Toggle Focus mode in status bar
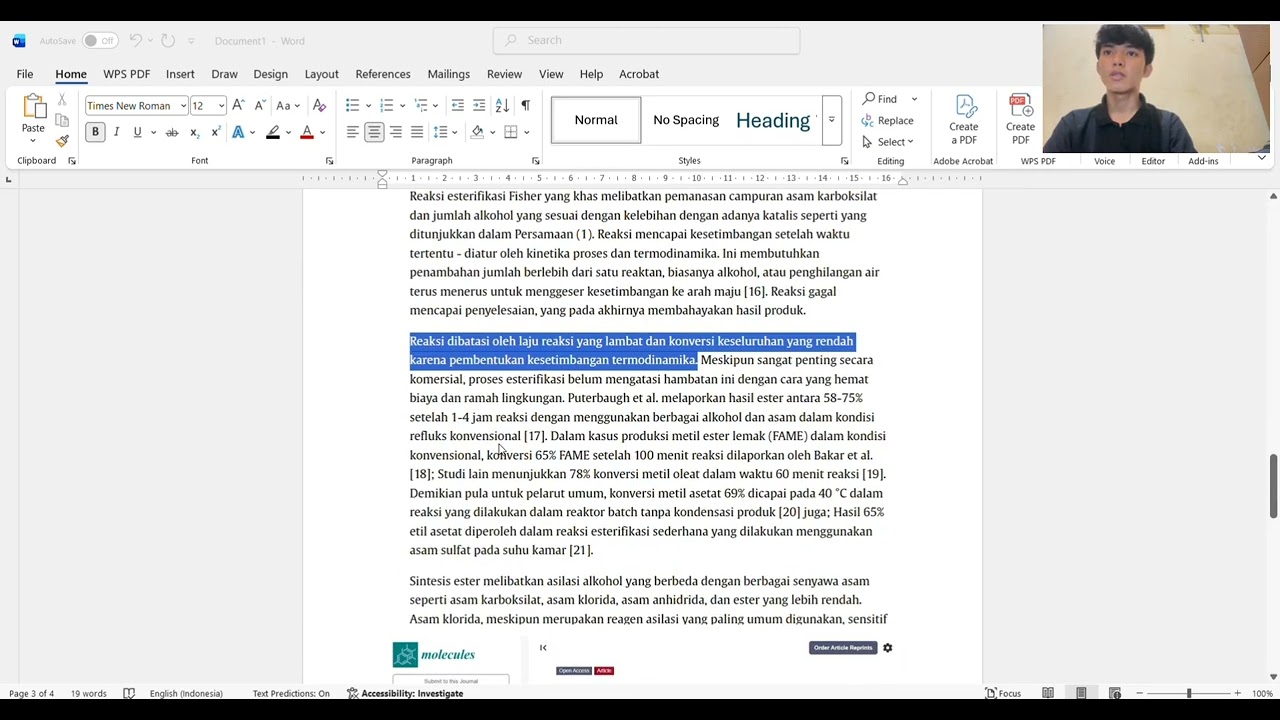The height and width of the screenshot is (720, 1280). click(x=1003, y=693)
